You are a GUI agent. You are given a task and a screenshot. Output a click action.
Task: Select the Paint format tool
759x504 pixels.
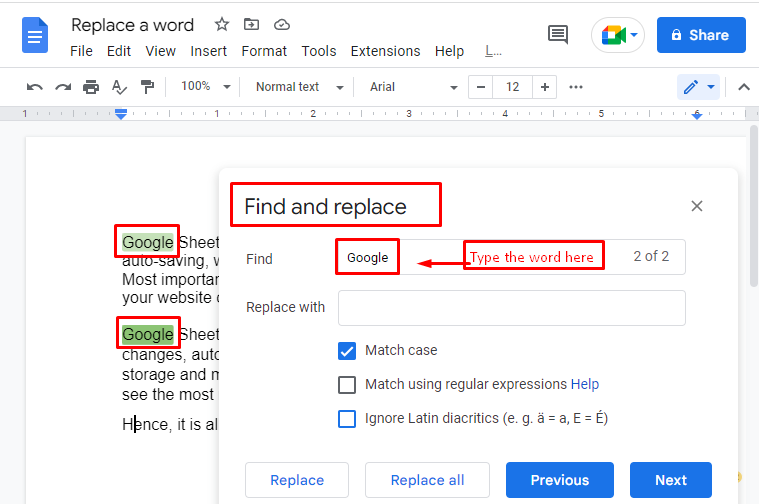click(147, 87)
